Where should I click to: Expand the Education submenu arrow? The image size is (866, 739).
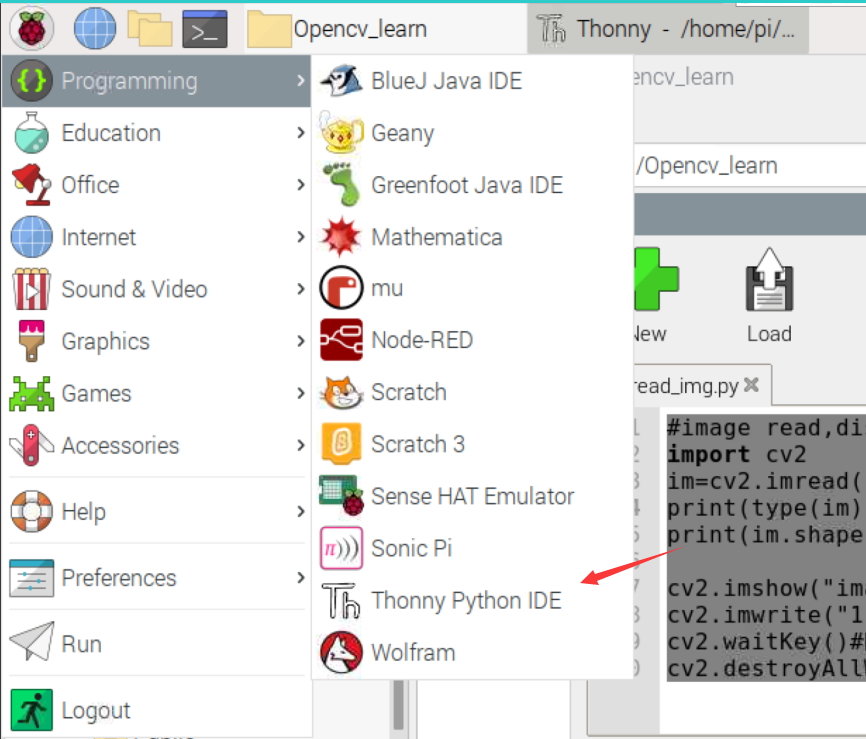(300, 133)
